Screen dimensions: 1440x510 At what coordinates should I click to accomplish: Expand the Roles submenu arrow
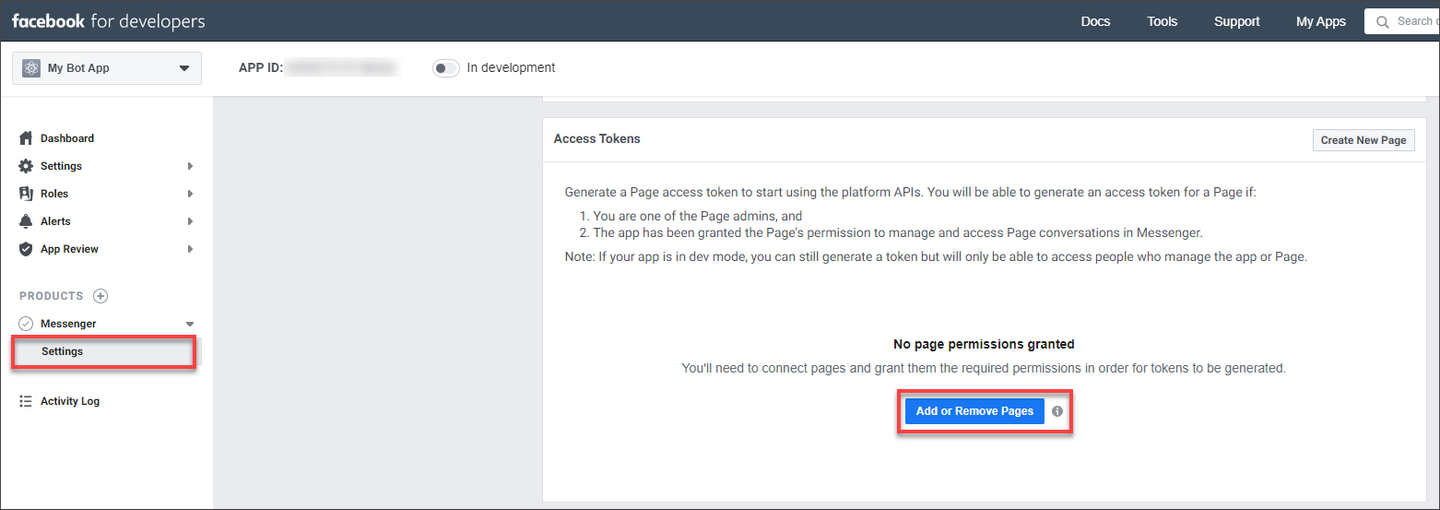(190, 194)
